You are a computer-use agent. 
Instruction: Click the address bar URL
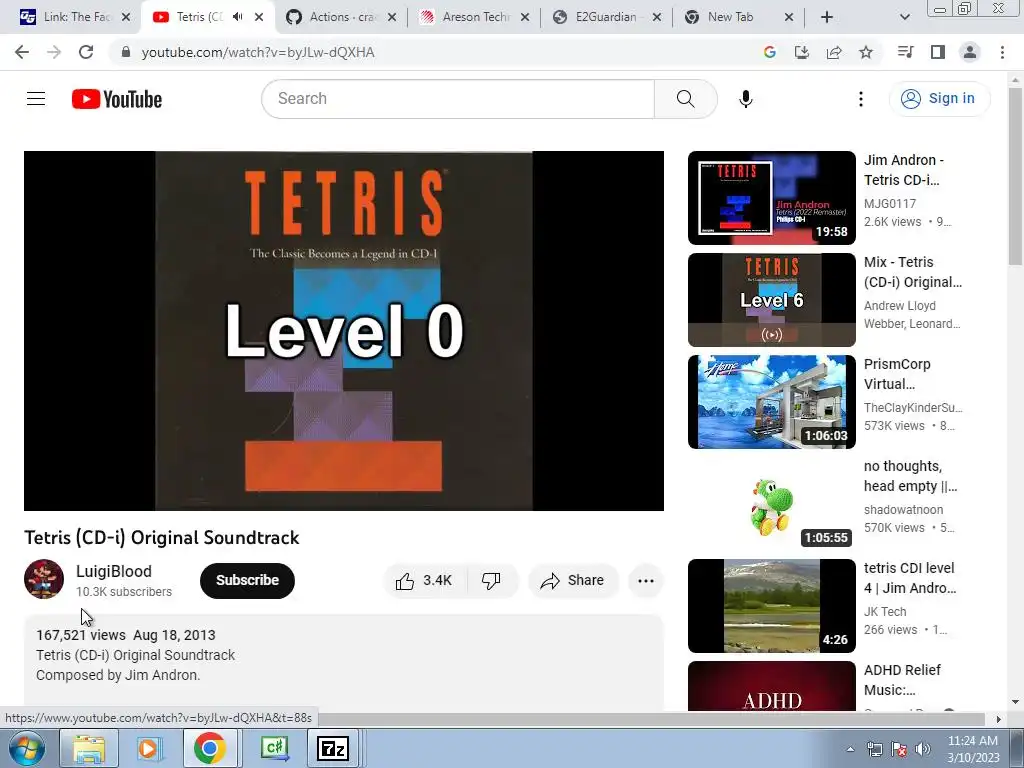[x=258, y=52]
